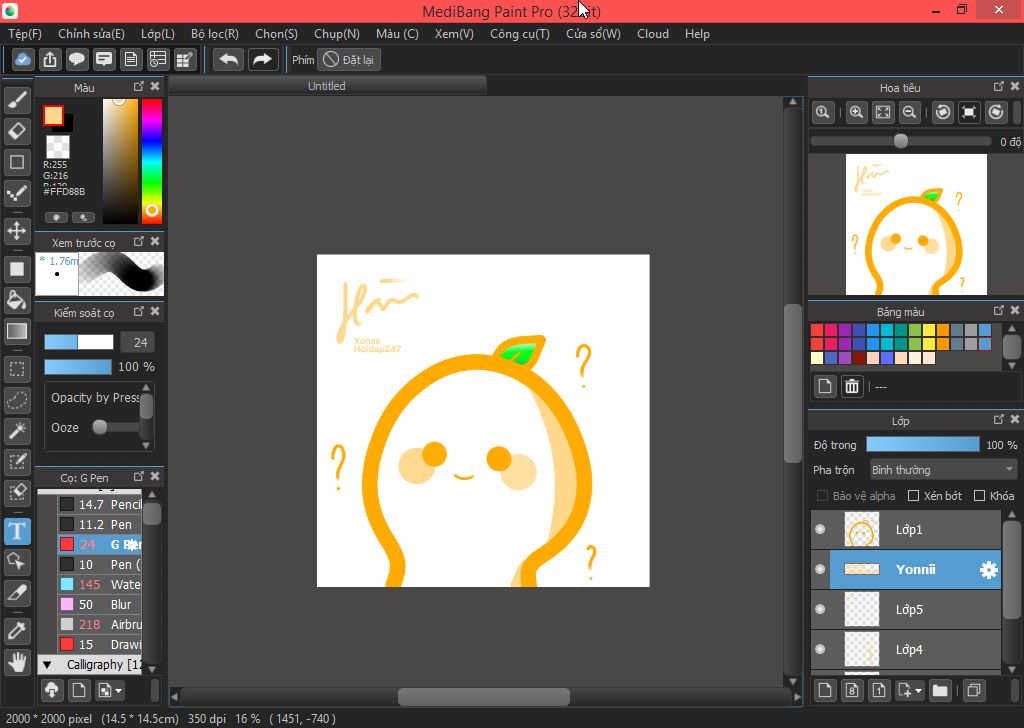Screen dimensions: 1024x728
Task: Rotate canvas right in the navigator
Action: pos(996,112)
